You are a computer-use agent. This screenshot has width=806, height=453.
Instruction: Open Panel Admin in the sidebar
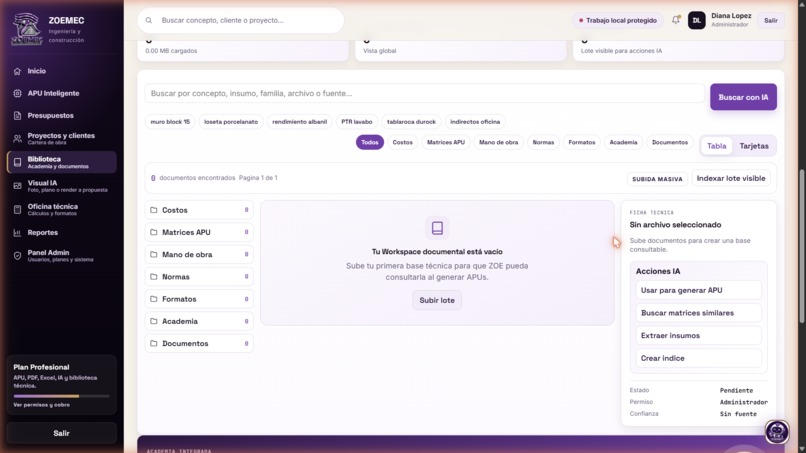click(61, 256)
